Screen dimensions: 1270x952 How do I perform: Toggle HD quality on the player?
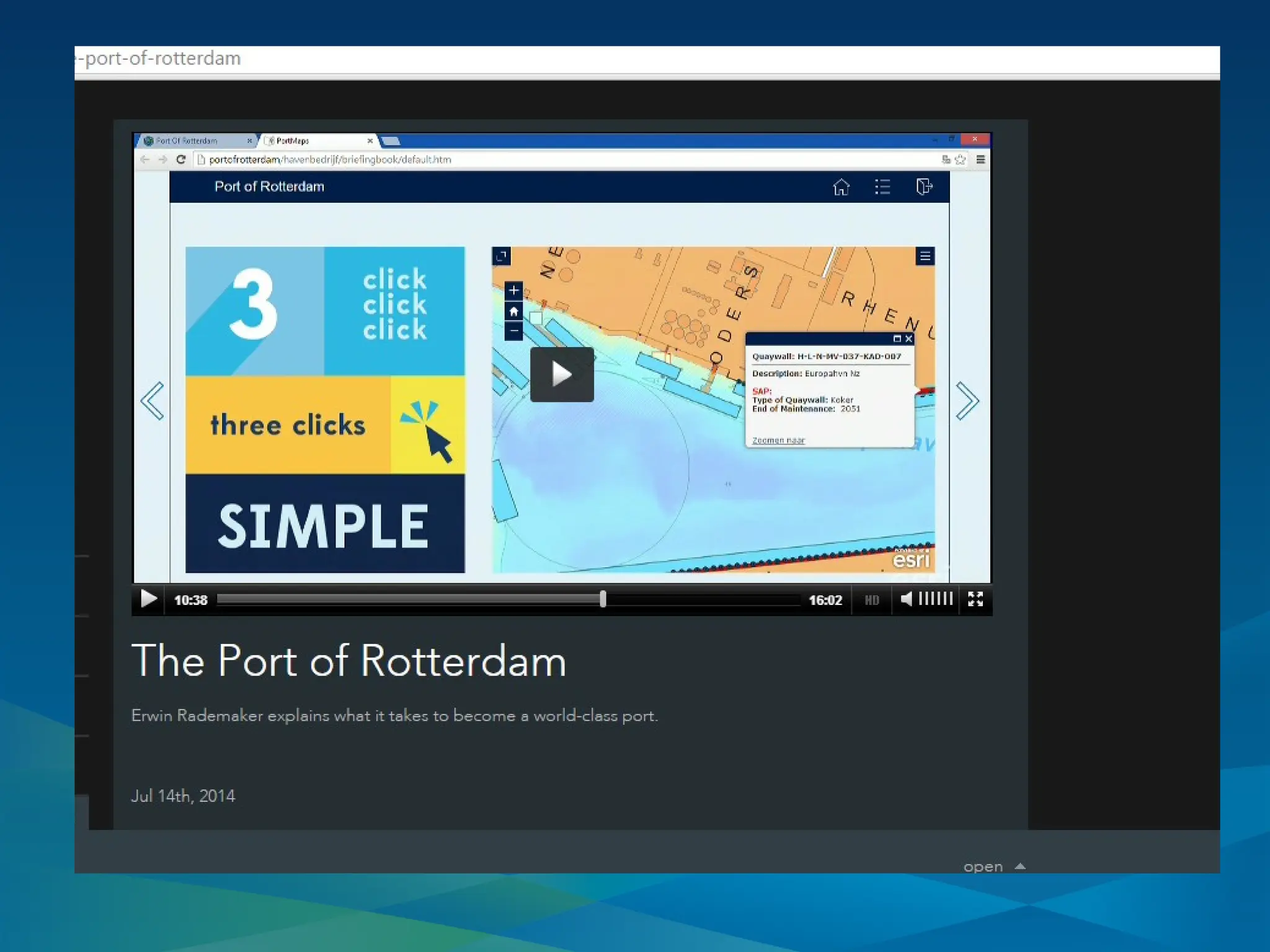point(872,600)
